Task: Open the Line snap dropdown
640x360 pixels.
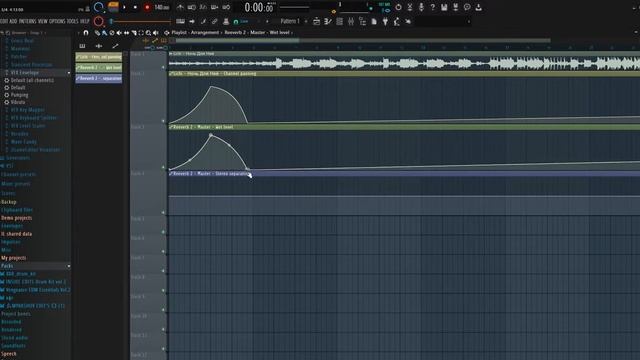Action: pos(247,21)
